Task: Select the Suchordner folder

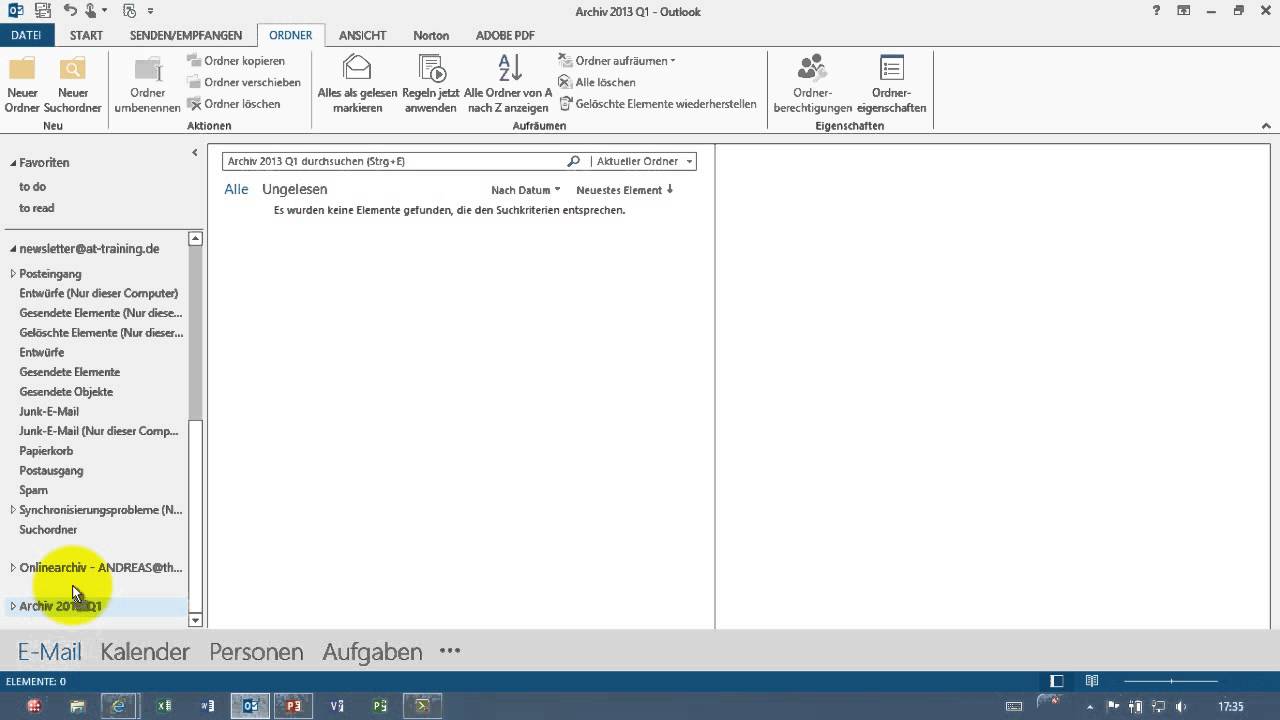Action: coord(48,530)
